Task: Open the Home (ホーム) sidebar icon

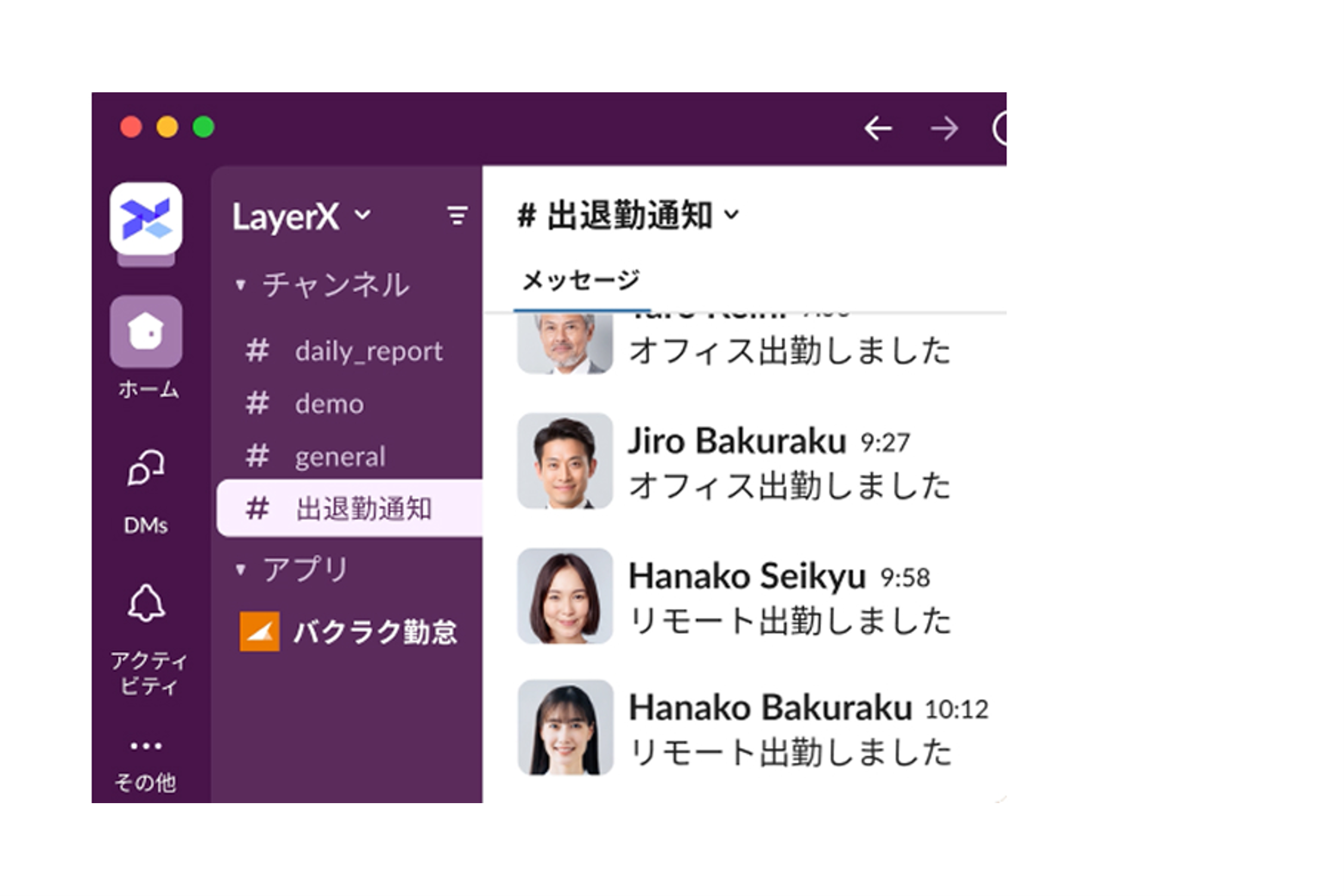Action: coord(146,331)
